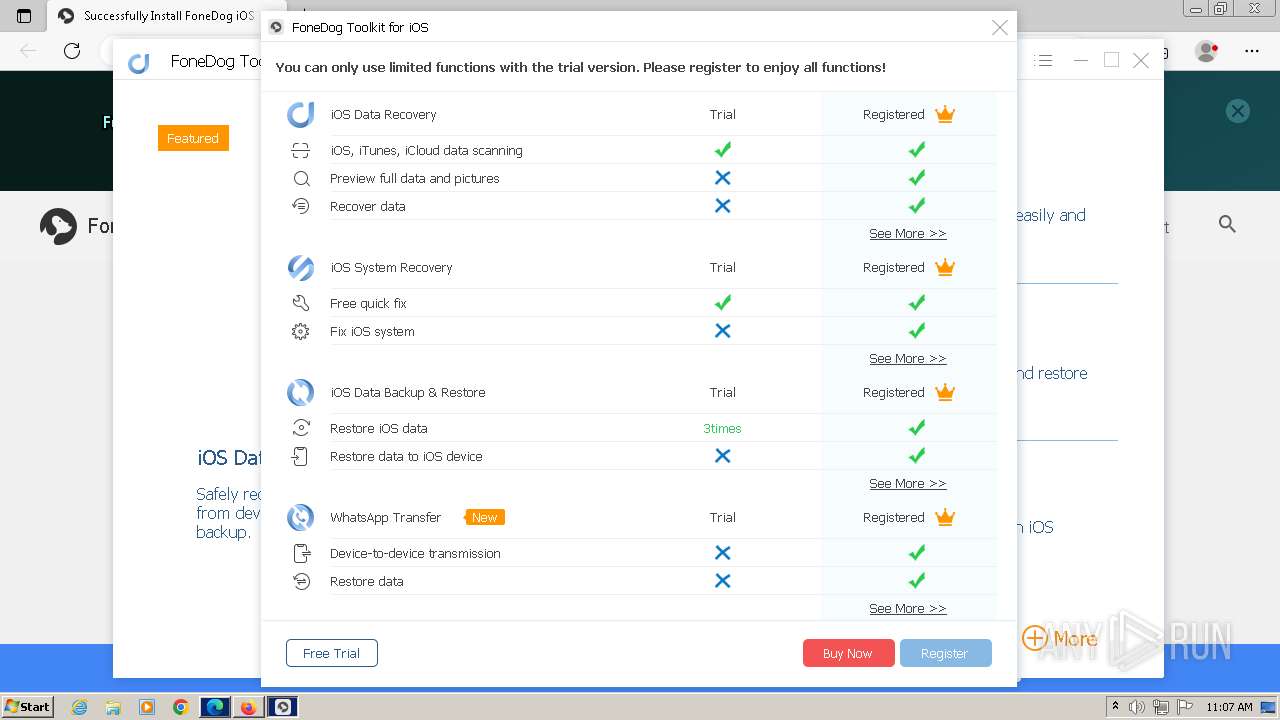
Task: Click the Free quick fix wrench icon
Action: (300, 304)
